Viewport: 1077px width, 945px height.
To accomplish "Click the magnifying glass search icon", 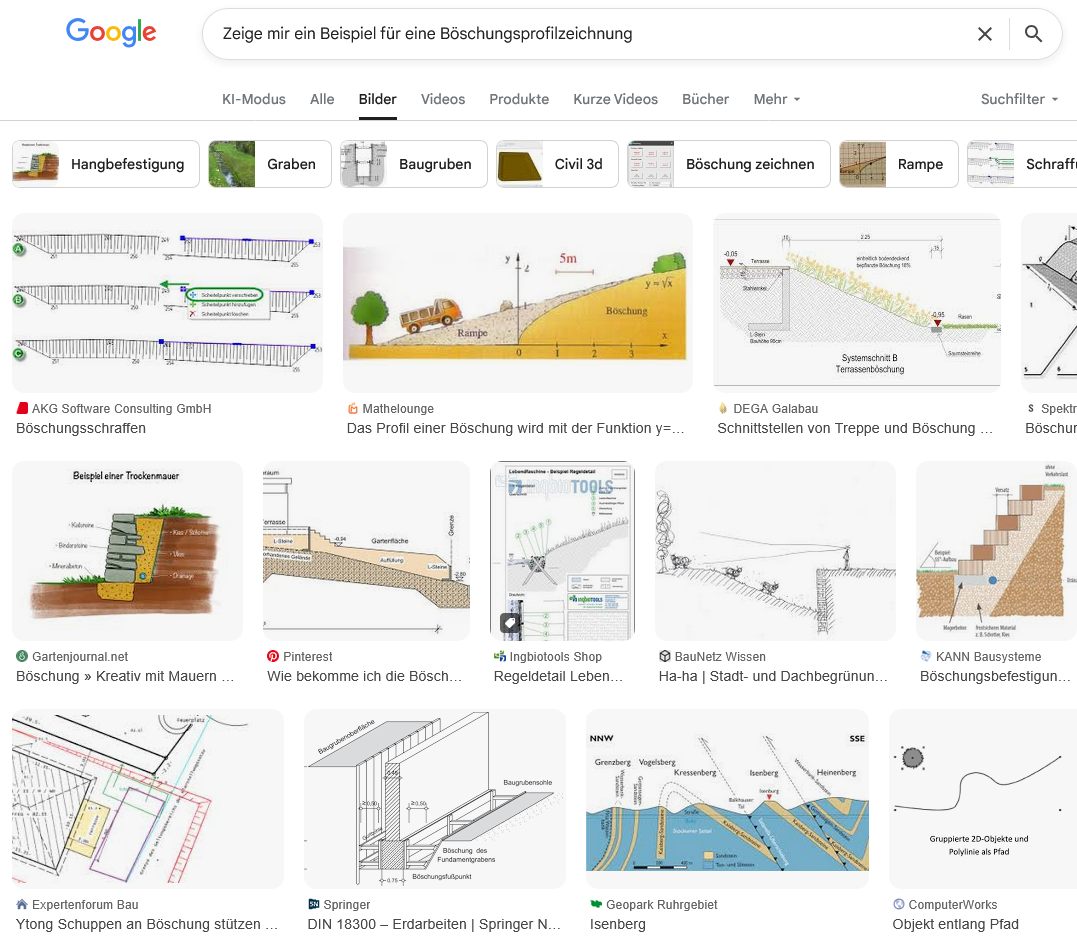I will [1033, 34].
